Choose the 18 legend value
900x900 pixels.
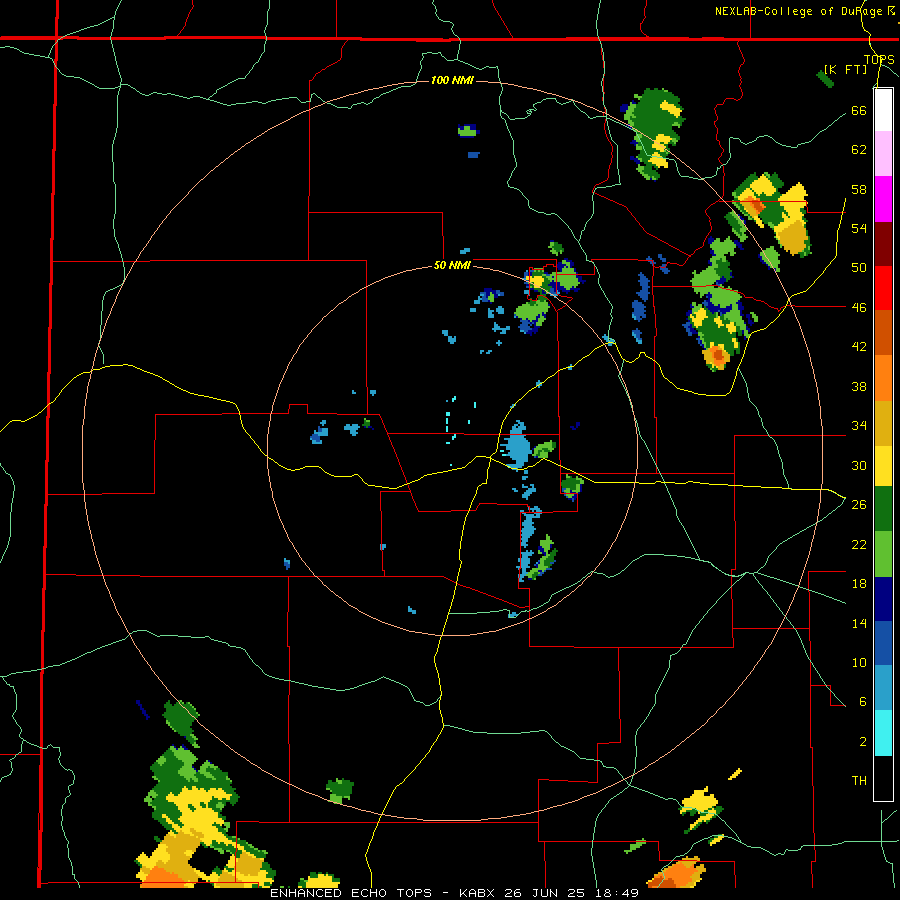click(x=859, y=584)
